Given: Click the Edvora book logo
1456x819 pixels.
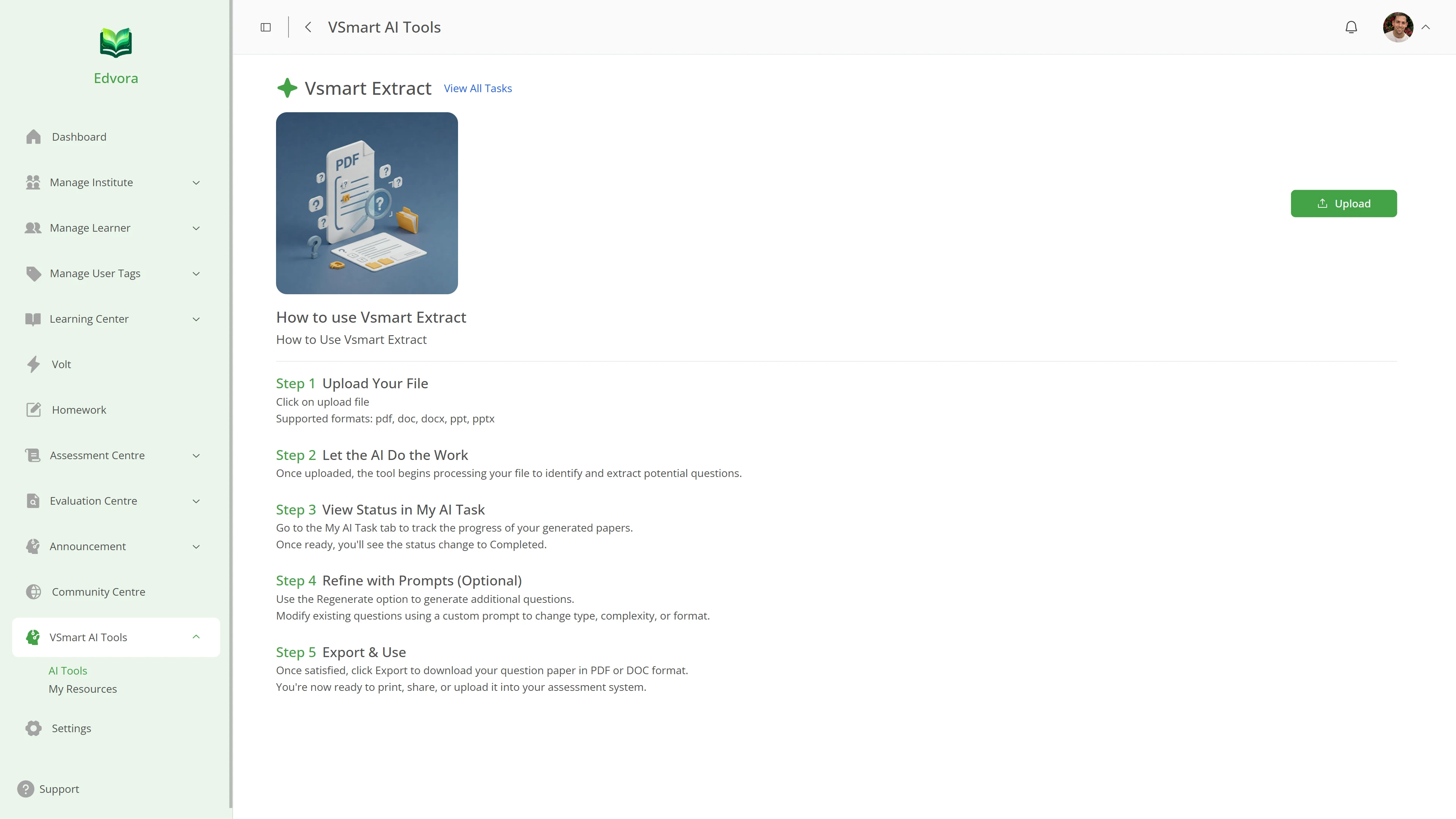Looking at the screenshot, I should [116, 43].
